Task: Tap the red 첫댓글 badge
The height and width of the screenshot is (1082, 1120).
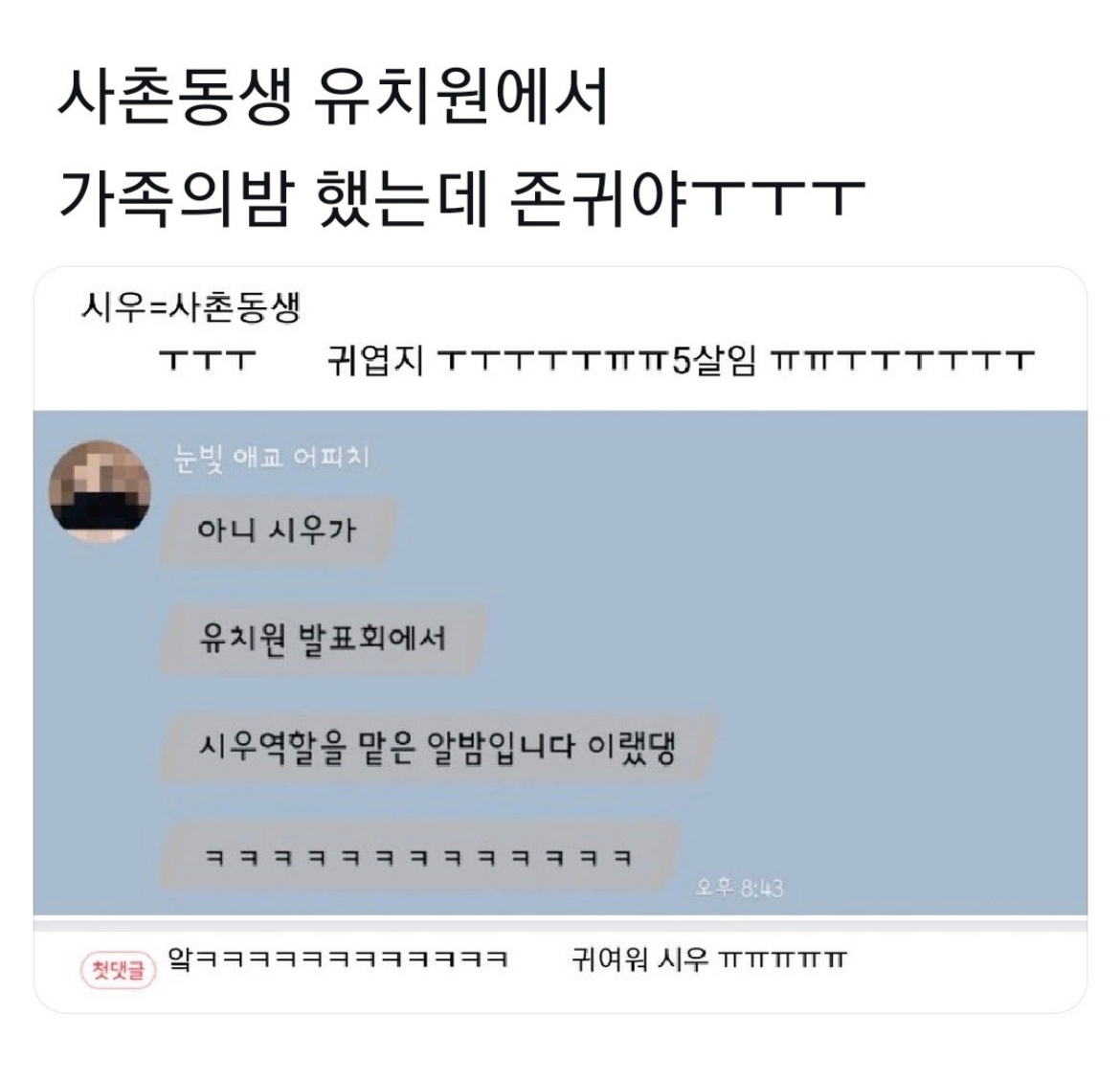Action: tap(118, 970)
